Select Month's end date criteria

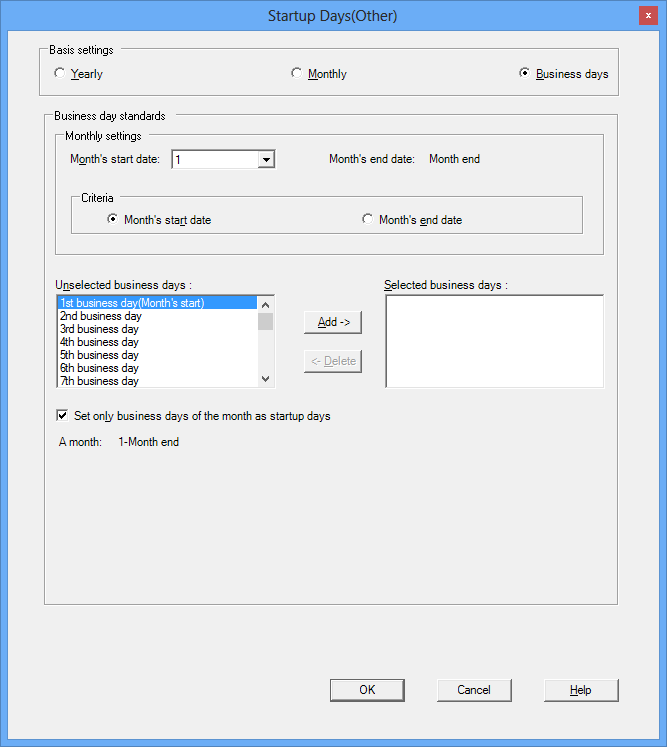pos(368,219)
